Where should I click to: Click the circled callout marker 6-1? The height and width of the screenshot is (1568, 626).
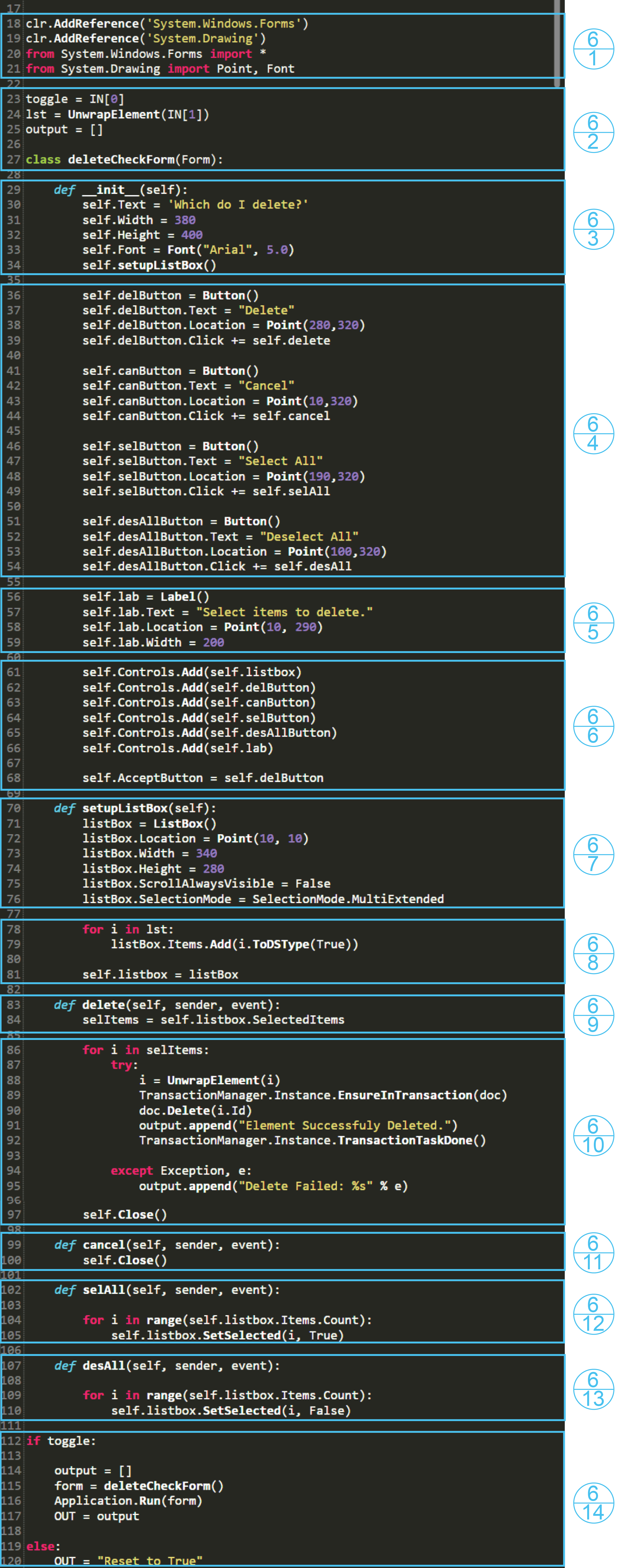(x=593, y=49)
